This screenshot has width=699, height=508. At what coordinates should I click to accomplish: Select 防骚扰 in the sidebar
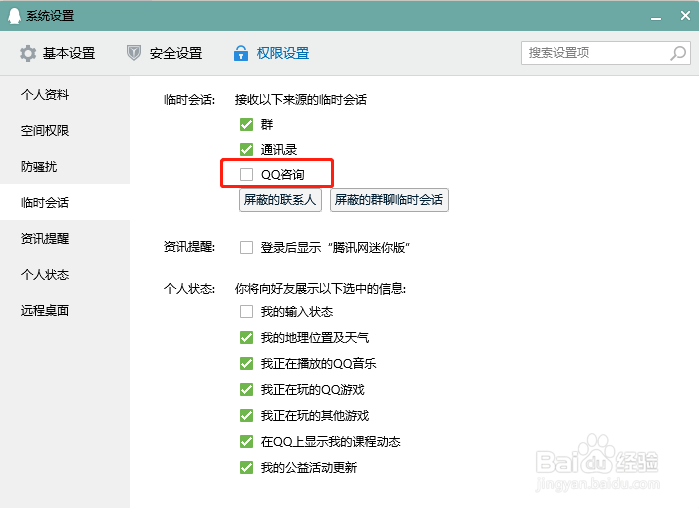(65, 167)
